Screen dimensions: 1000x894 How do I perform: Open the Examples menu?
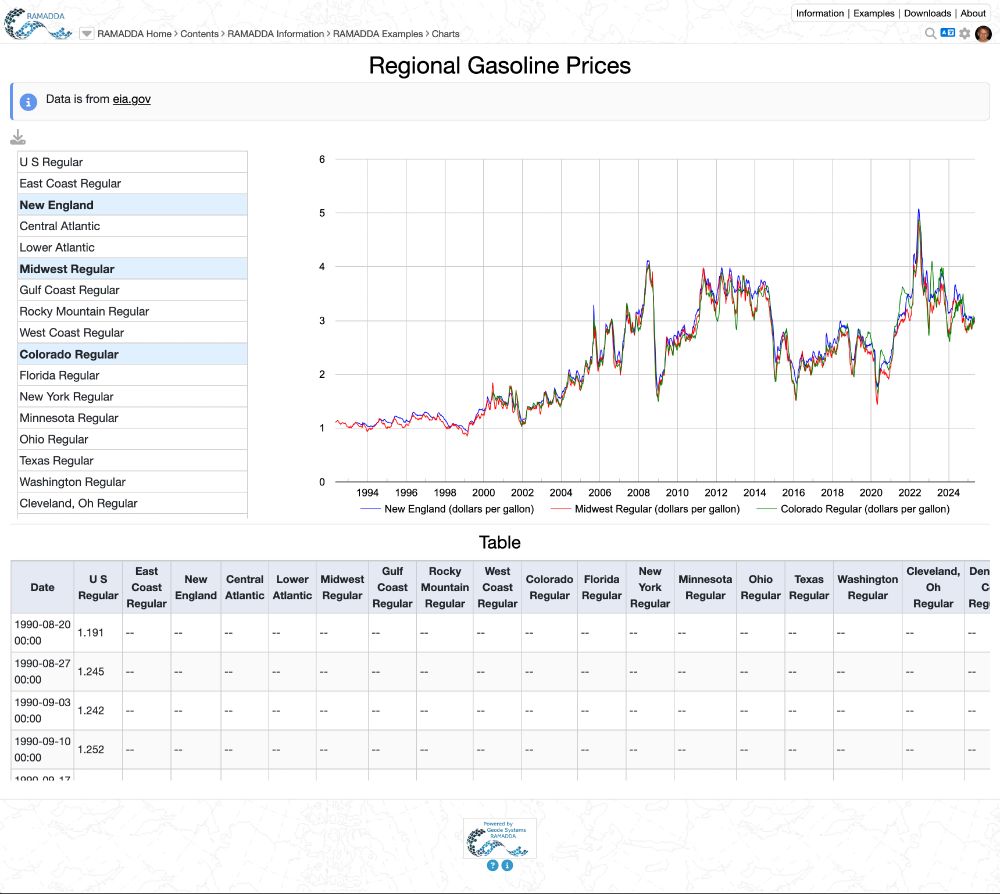[874, 13]
